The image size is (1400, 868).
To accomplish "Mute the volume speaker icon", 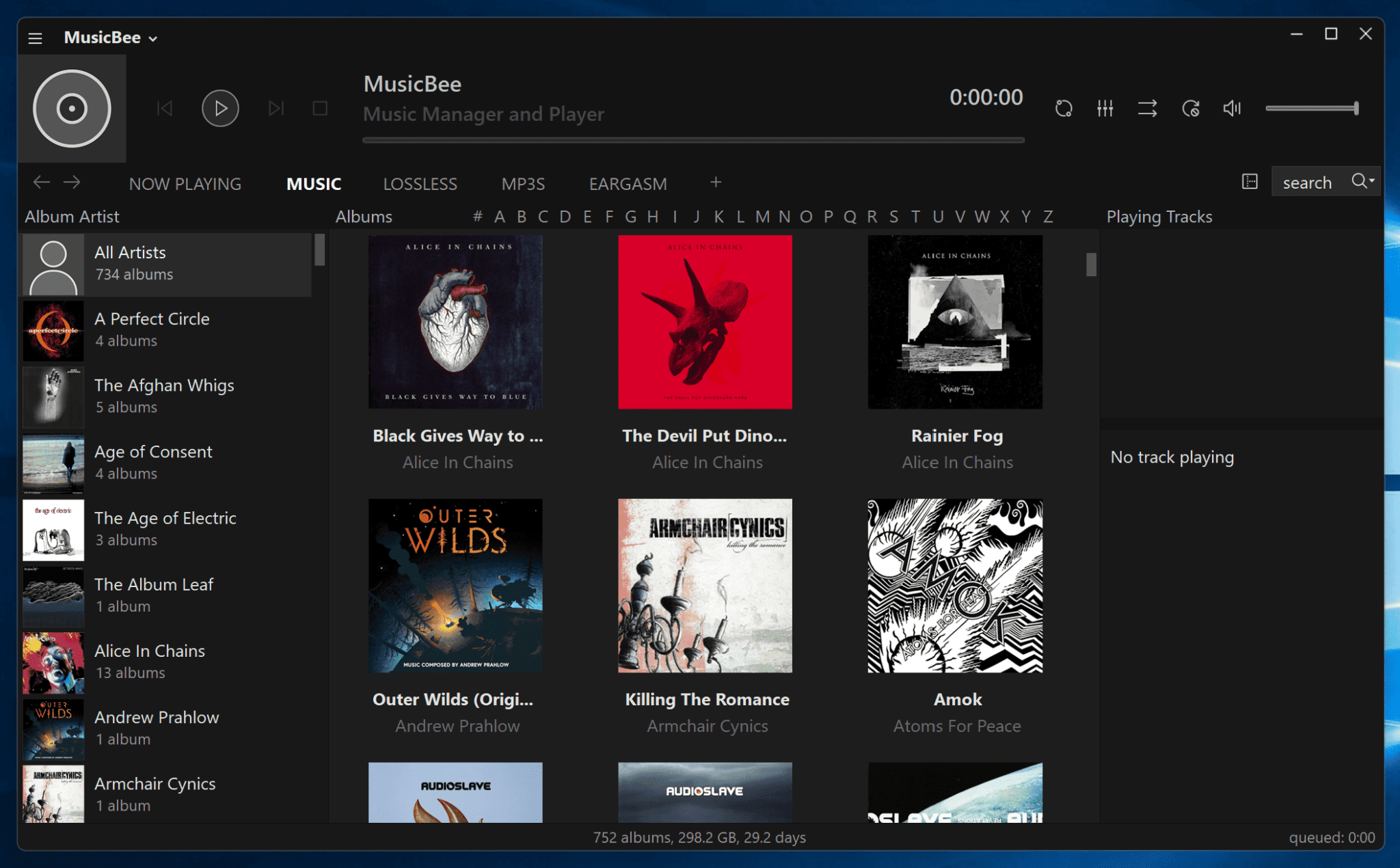I will (x=1232, y=108).
